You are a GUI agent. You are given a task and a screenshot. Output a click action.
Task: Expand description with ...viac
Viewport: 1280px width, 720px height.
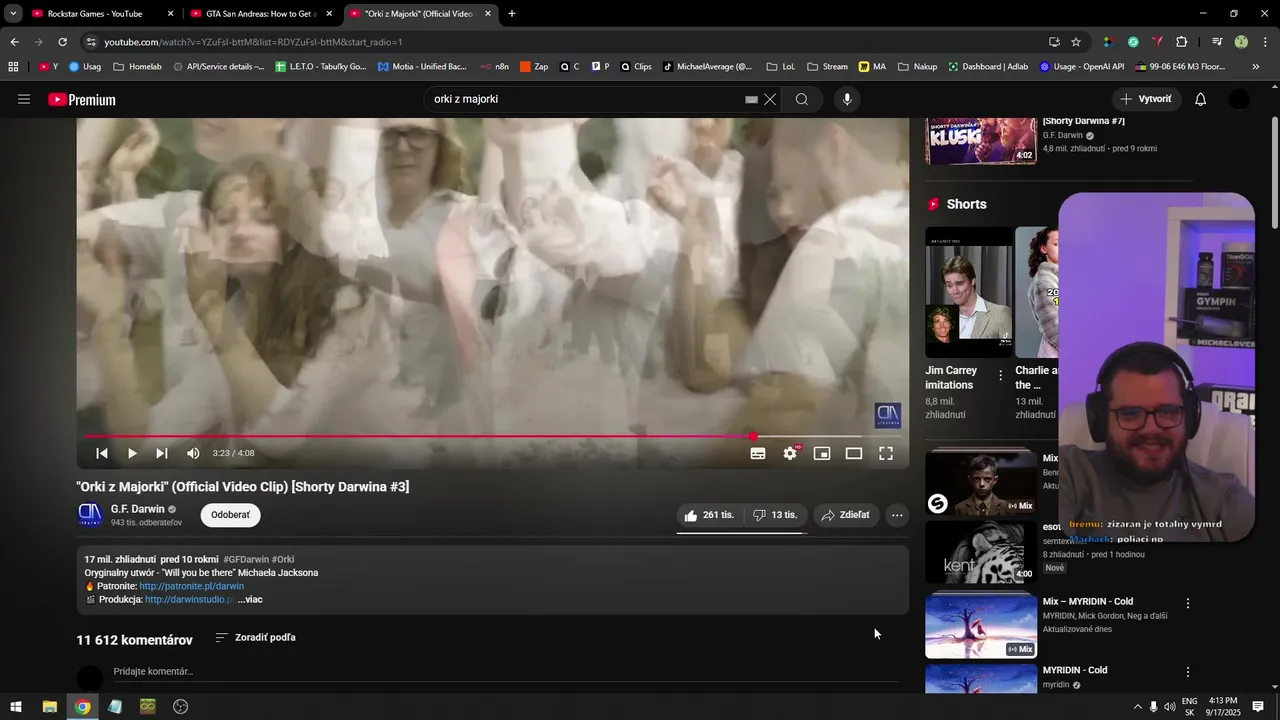(x=250, y=599)
